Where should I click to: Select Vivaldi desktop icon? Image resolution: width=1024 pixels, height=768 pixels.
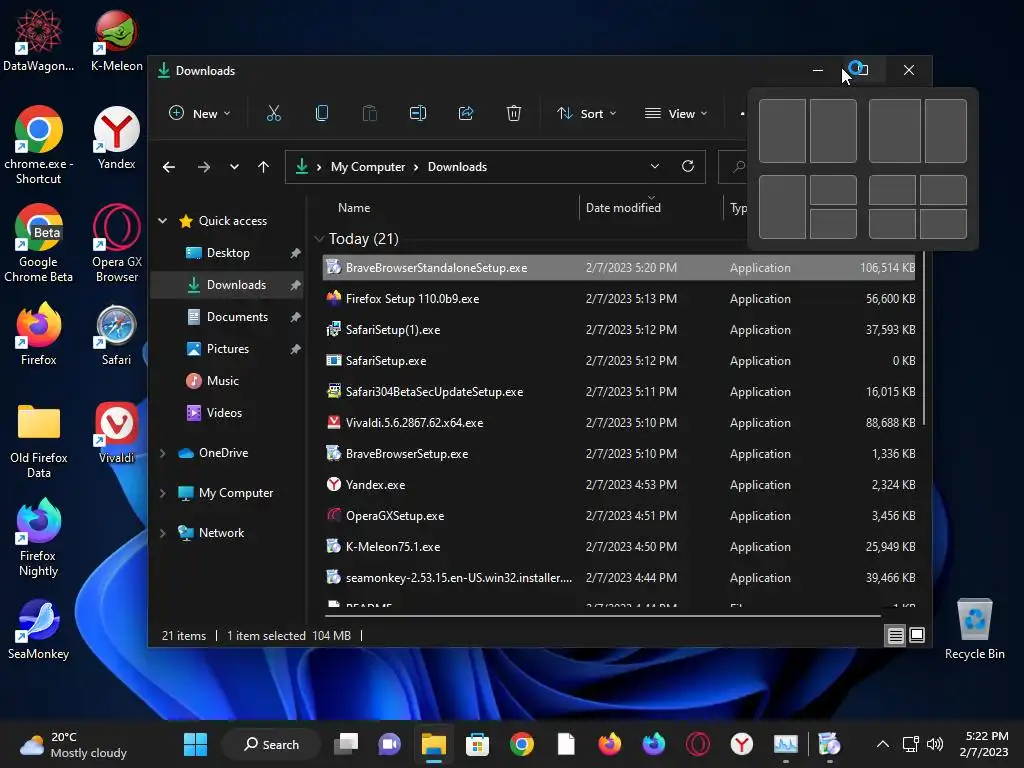tap(116, 432)
